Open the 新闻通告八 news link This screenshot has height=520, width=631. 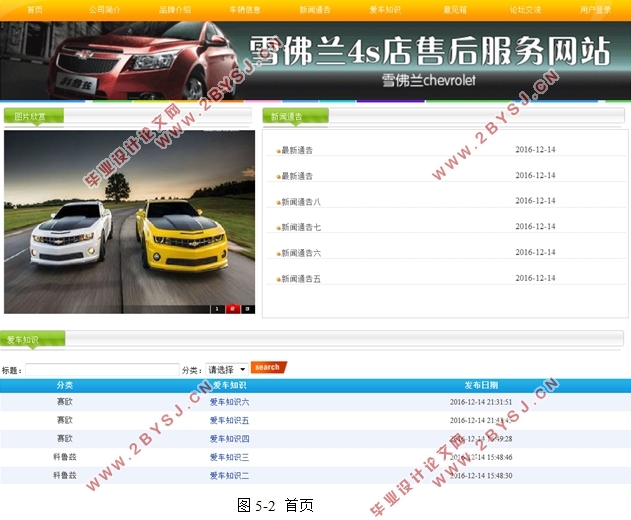pos(301,202)
